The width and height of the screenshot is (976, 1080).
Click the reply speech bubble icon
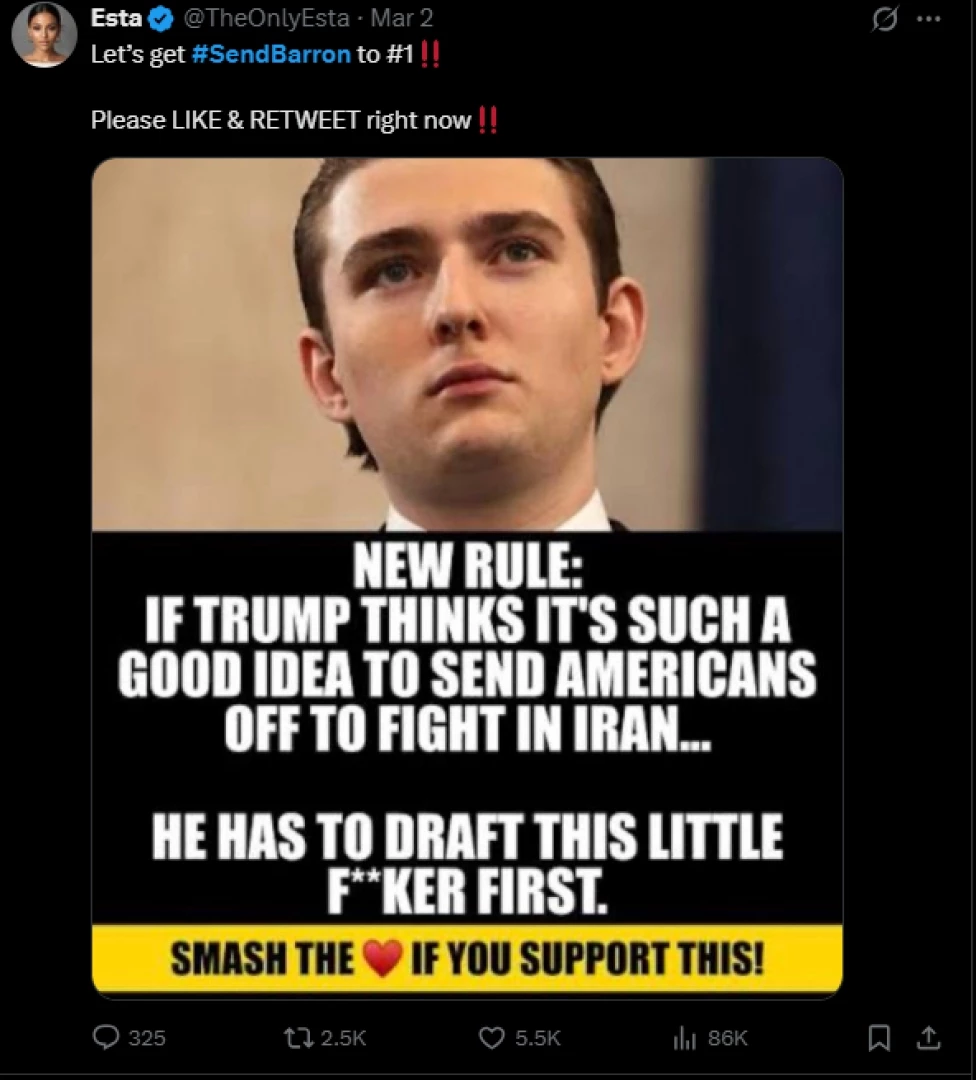coord(106,1037)
